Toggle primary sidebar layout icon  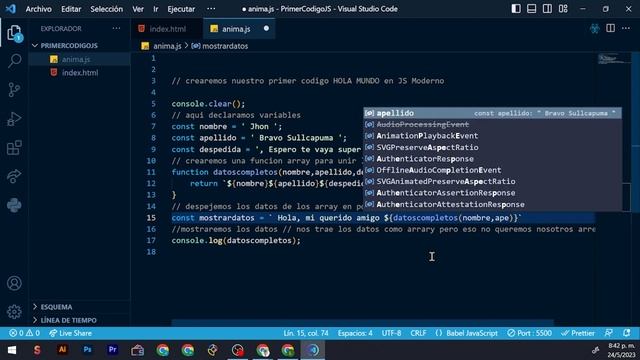click(x=516, y=9)
